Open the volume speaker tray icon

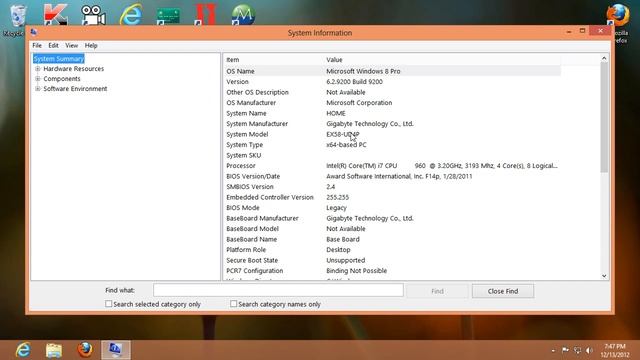[589, 350]
